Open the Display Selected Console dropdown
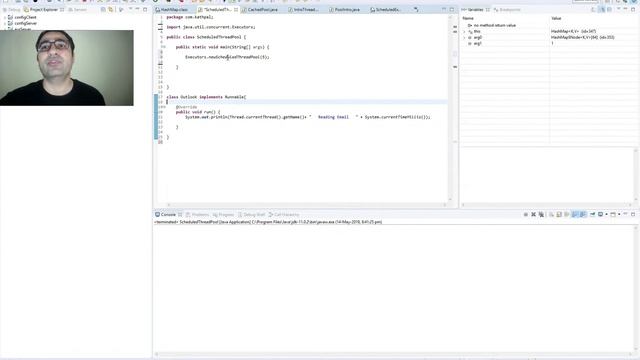Image resolution: width=640 pixels, height=360 pixels. tap(606, 214)
